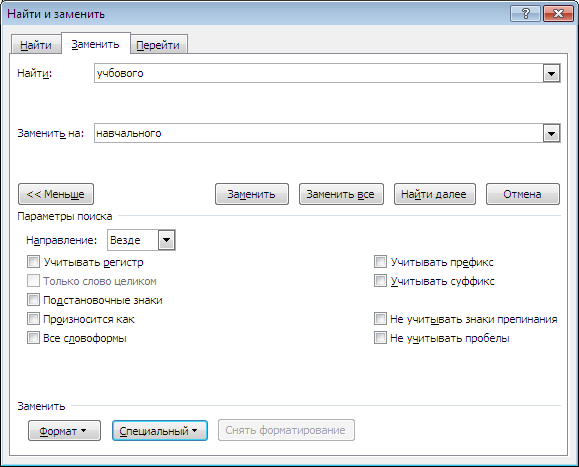The height and width of the screenshot is (467, 579).
Task: Switch to the Найти tab
Action: point(36,45)
